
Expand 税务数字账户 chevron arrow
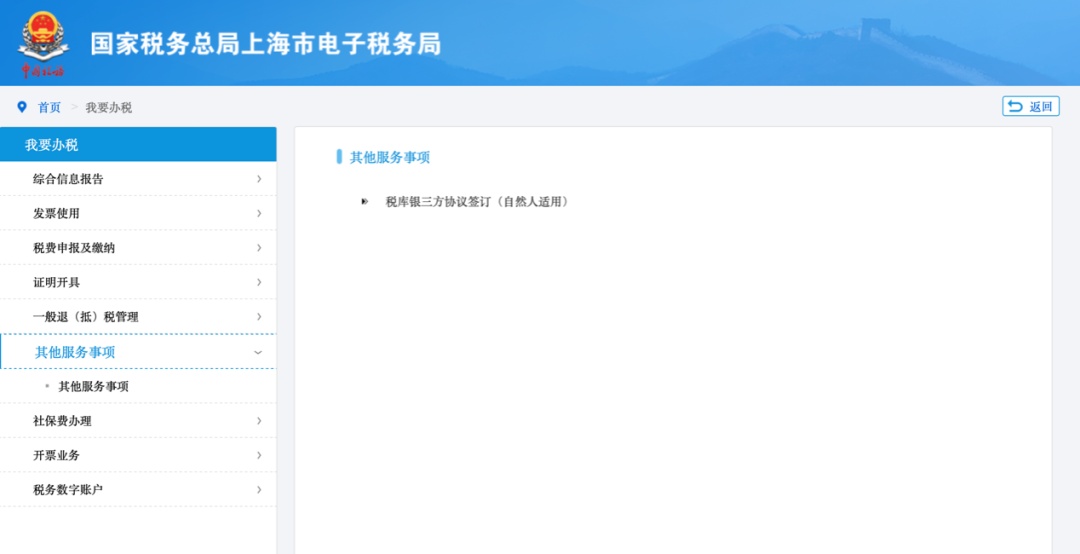259,490
